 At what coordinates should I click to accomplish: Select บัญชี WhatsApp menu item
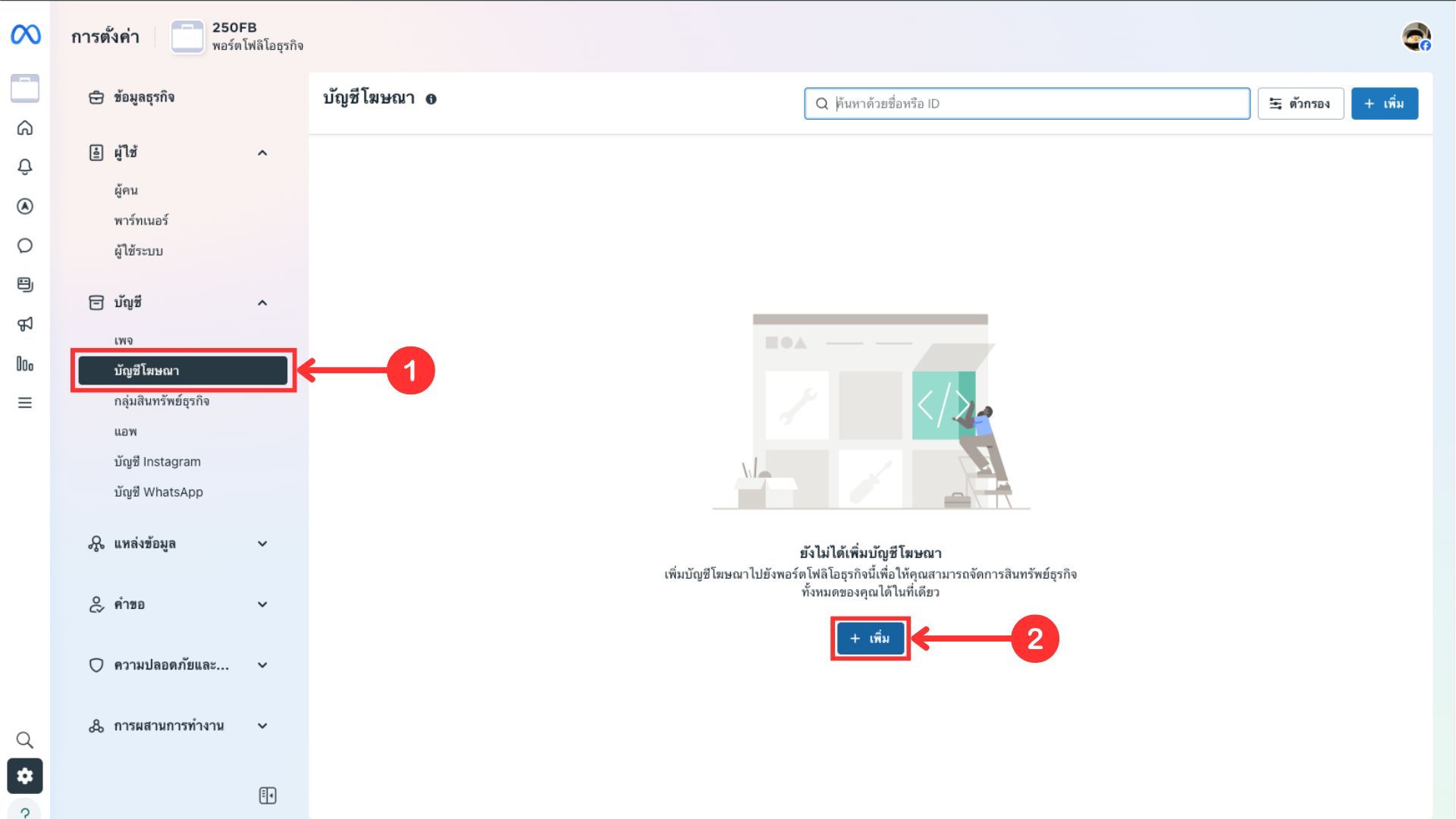click(x=158, y=492)
